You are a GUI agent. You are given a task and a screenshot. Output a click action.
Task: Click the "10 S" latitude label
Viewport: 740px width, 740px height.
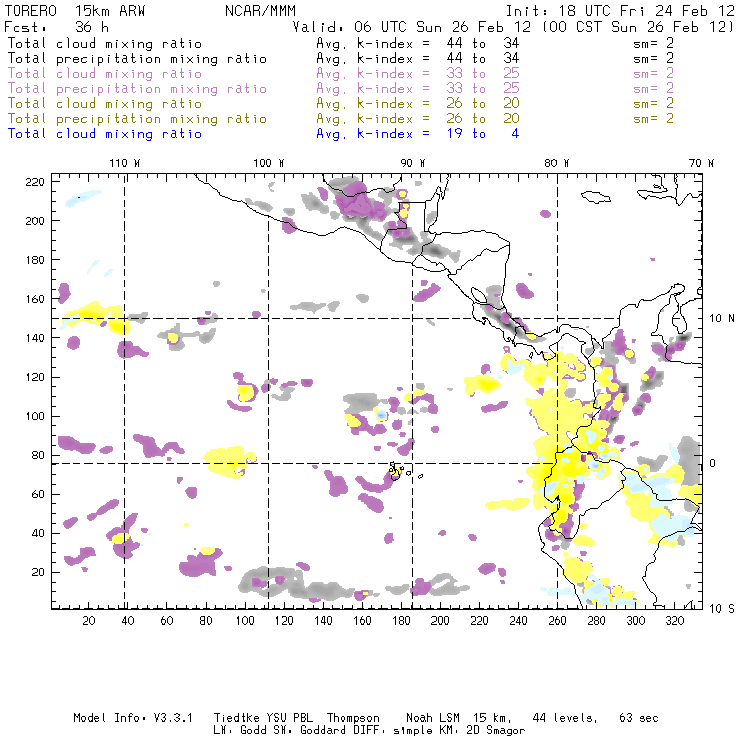coord(722,609)
